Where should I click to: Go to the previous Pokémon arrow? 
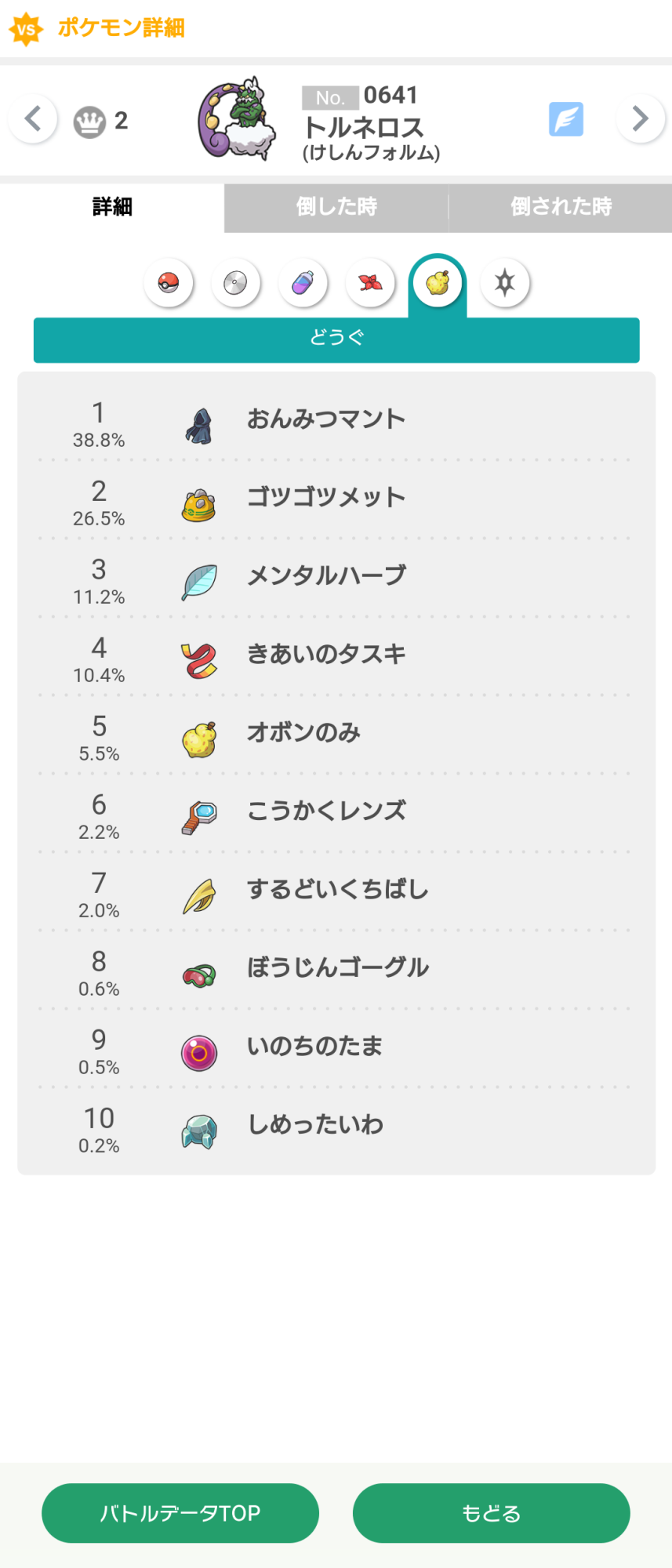pyautogui.click(x=33, y=119)
